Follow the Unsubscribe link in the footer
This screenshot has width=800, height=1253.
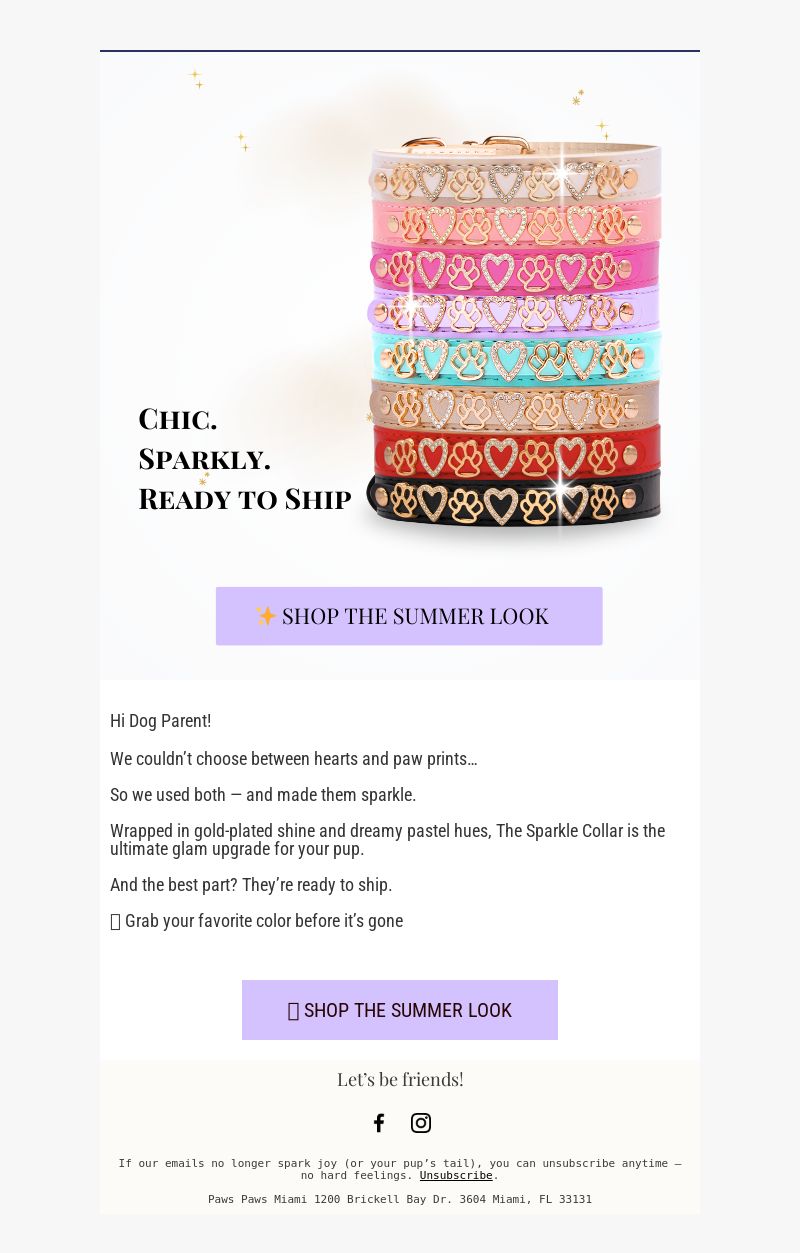point(456,1175)
